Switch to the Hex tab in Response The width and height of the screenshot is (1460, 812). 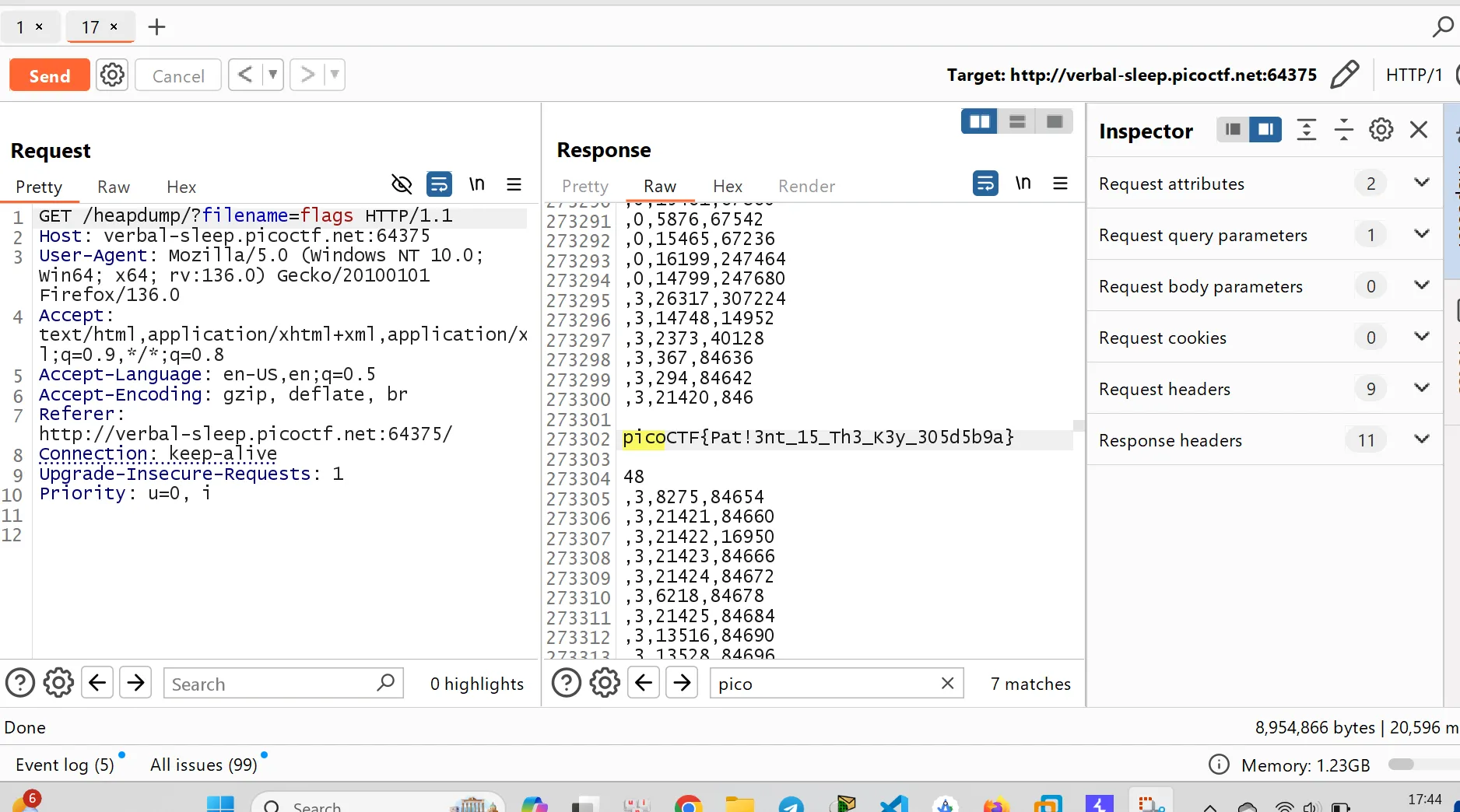(x=727, y=186)
